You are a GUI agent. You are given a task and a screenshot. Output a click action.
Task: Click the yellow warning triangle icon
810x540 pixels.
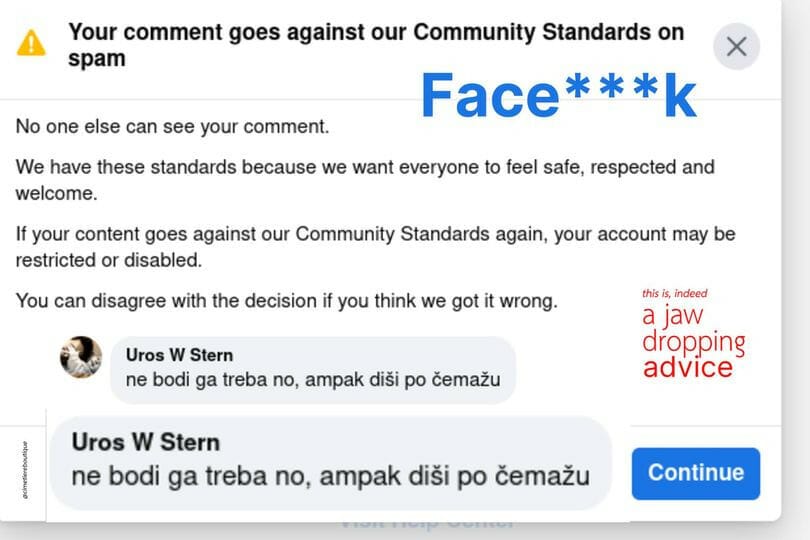tap(31, 43)
